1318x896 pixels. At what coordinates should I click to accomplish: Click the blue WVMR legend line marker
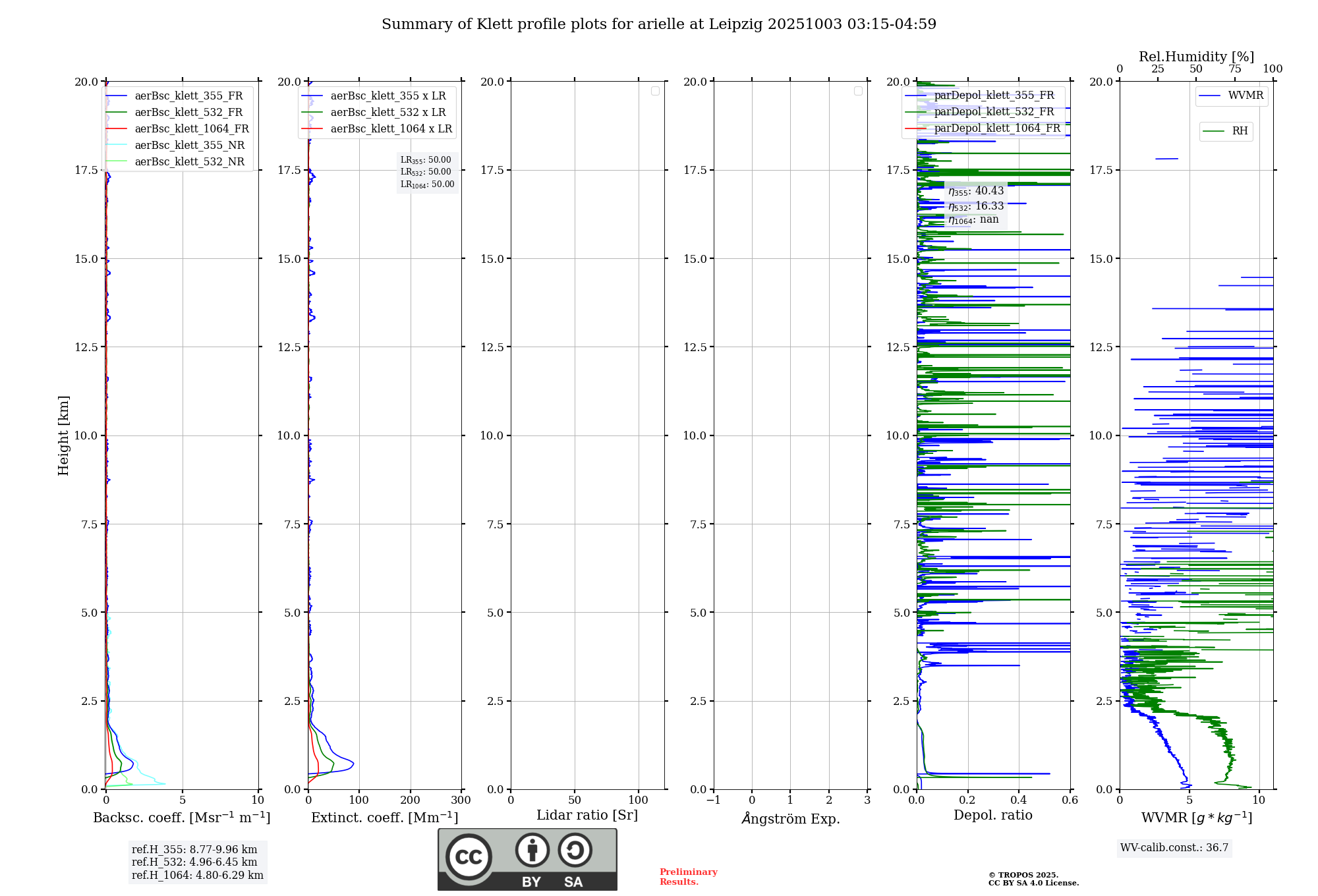point(1210,96)
